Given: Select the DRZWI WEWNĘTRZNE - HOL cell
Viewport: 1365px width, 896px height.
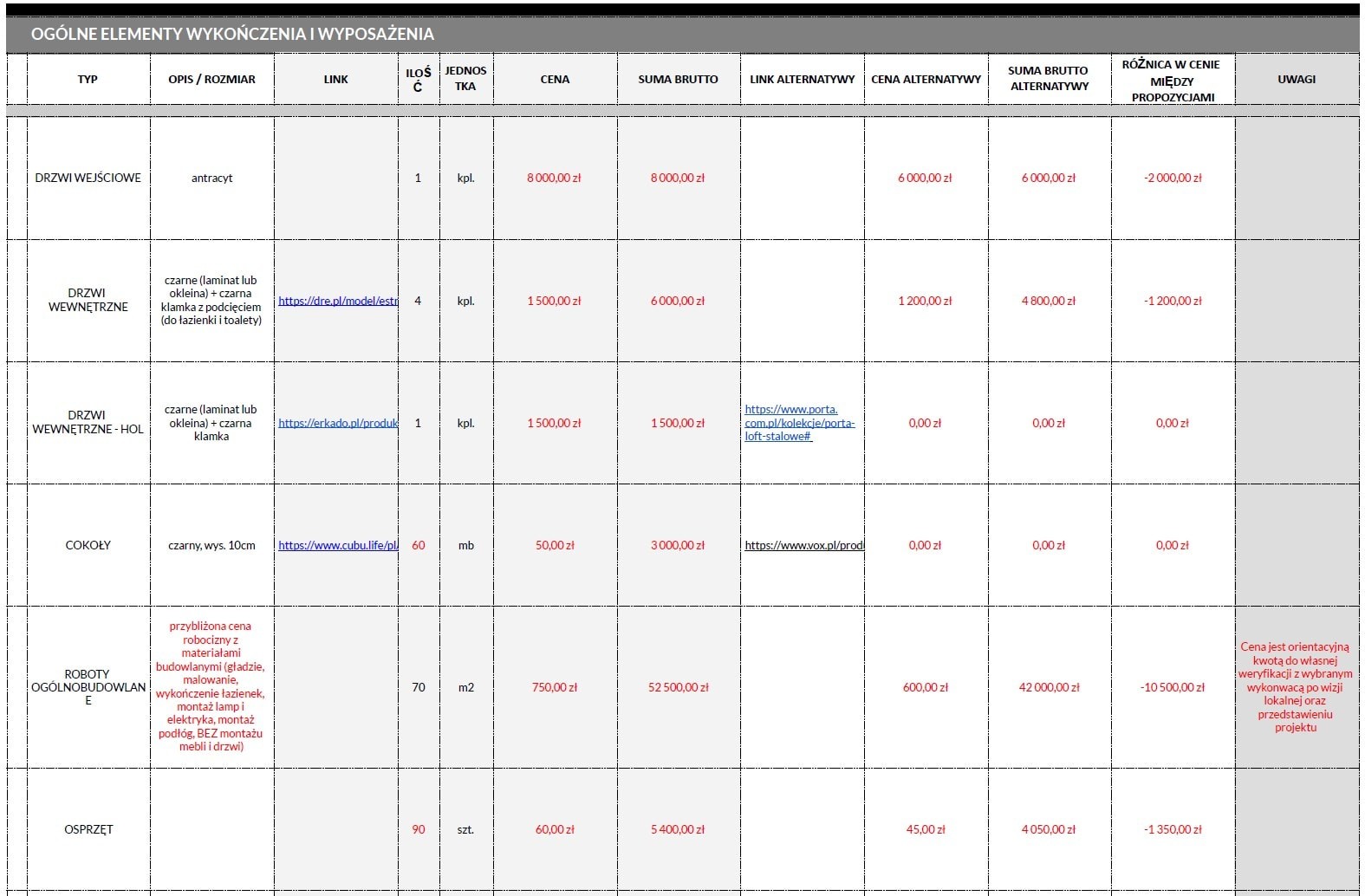Looking at the screenshot, I should (x=88, y=422).
